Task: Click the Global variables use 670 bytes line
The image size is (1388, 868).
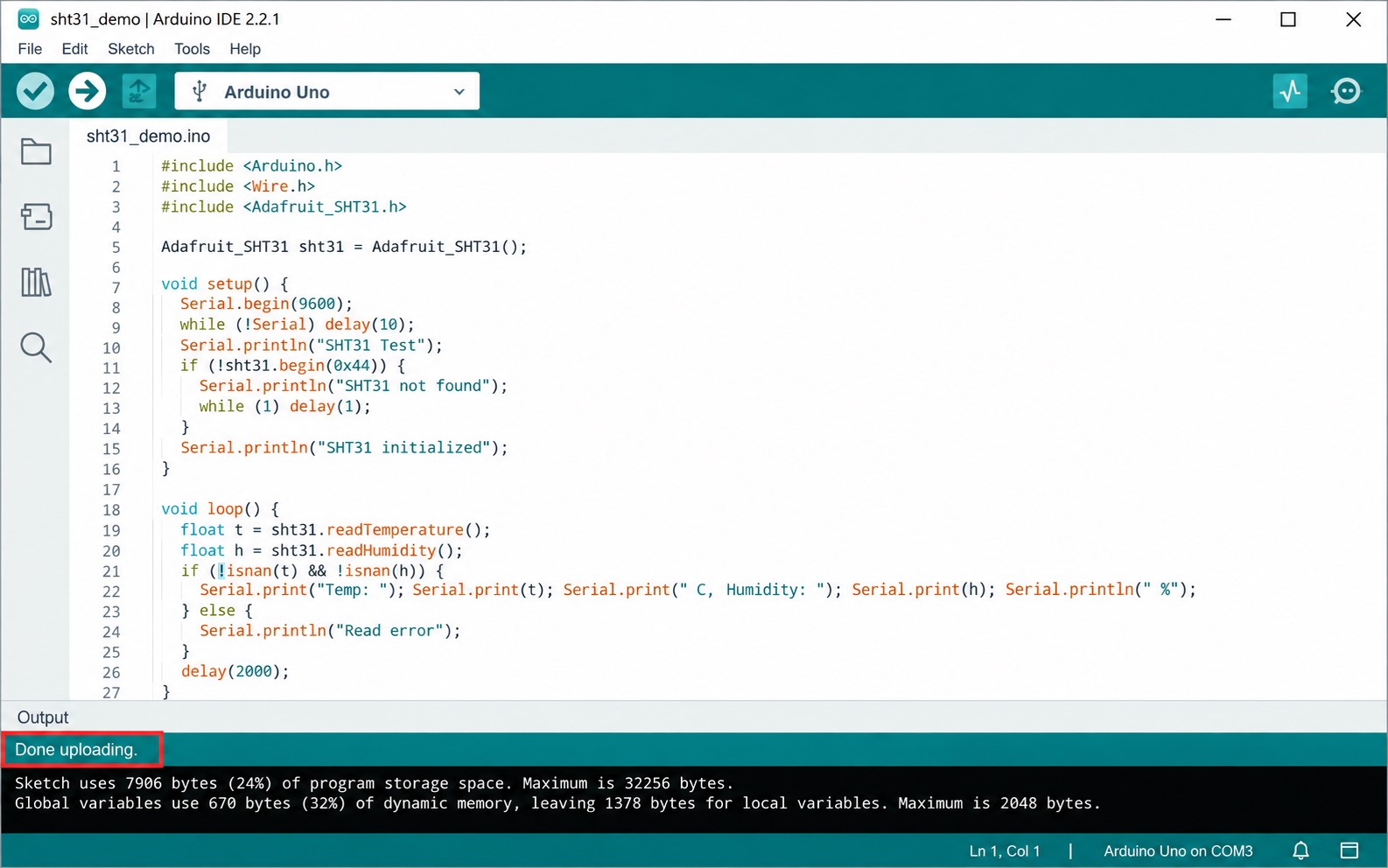Action: pyautogui.click(x=557, y=803)
